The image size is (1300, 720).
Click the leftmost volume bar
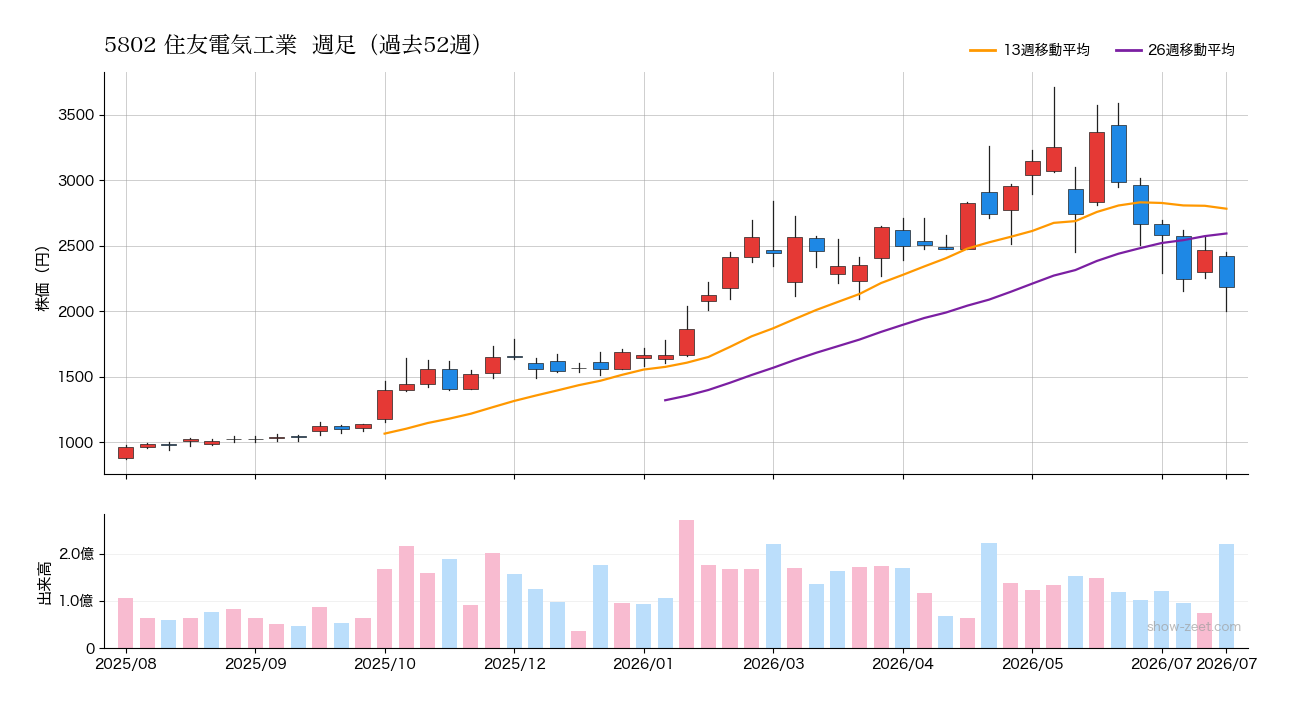pyautogui.click(x=126, y=623)
